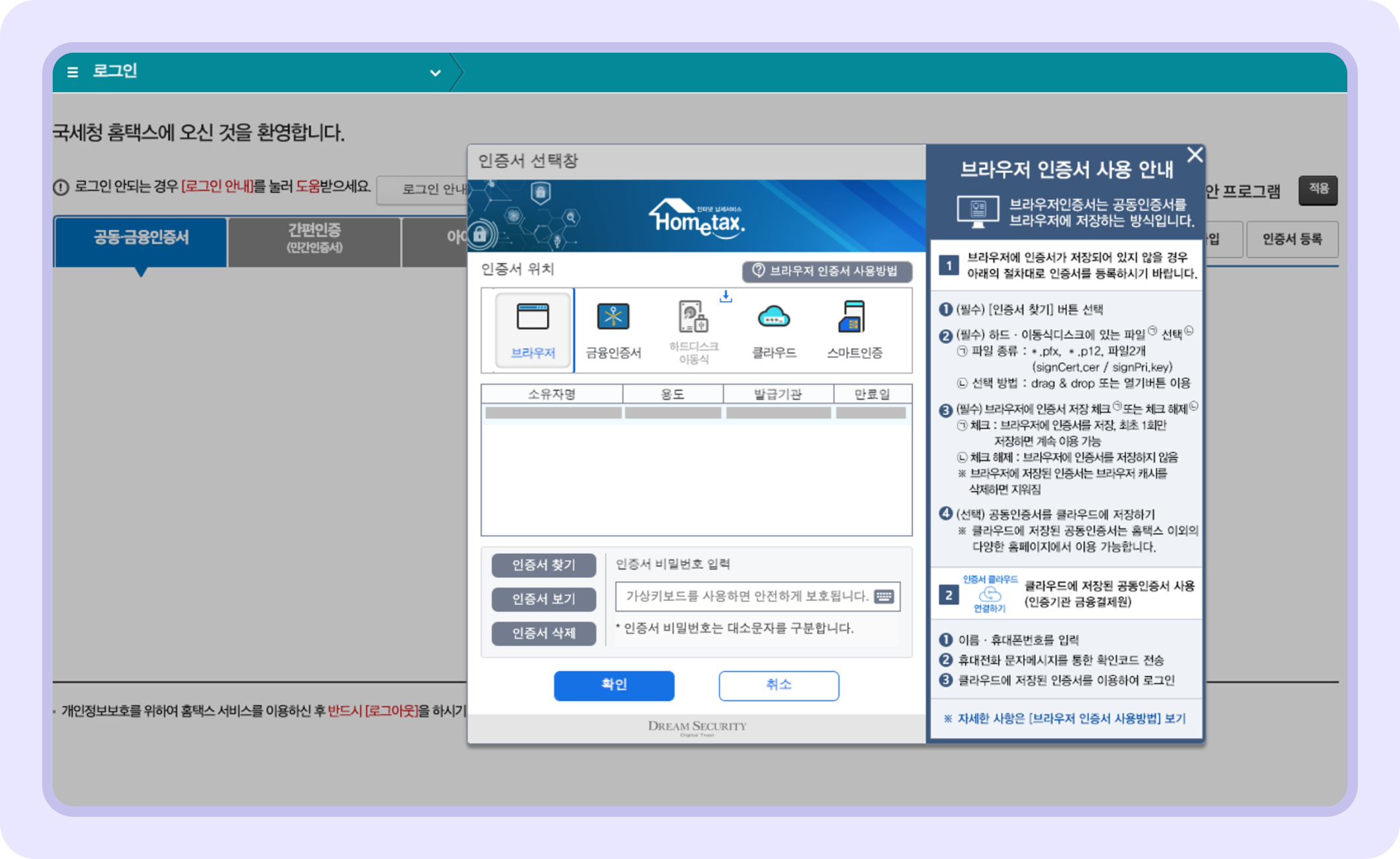Expand the 로그인 header dropdown chevron

tap(433, 72)
